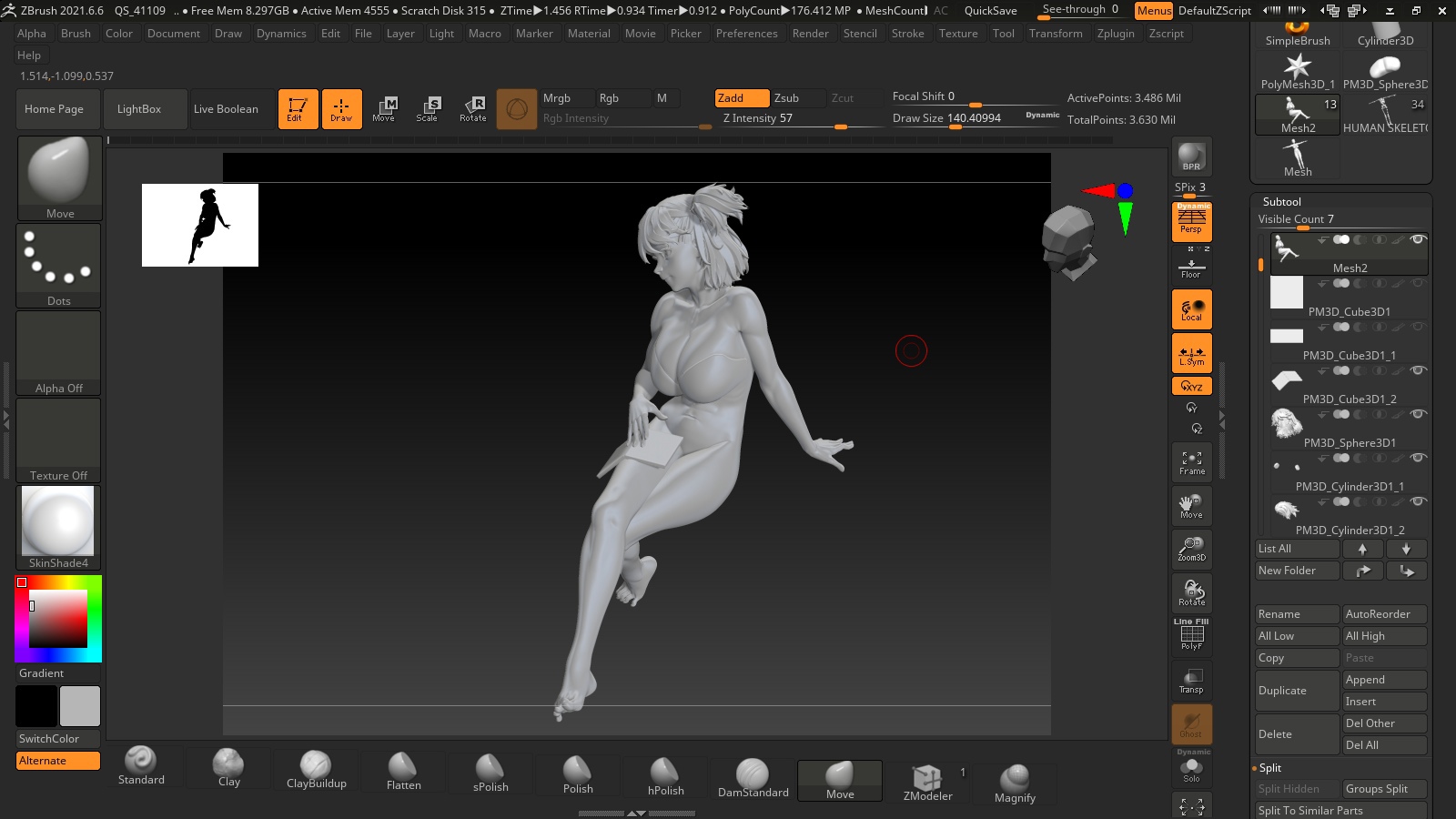Click the SwitchColor button
Screen dimensions: 1456x819
click(x=58, y=739)
